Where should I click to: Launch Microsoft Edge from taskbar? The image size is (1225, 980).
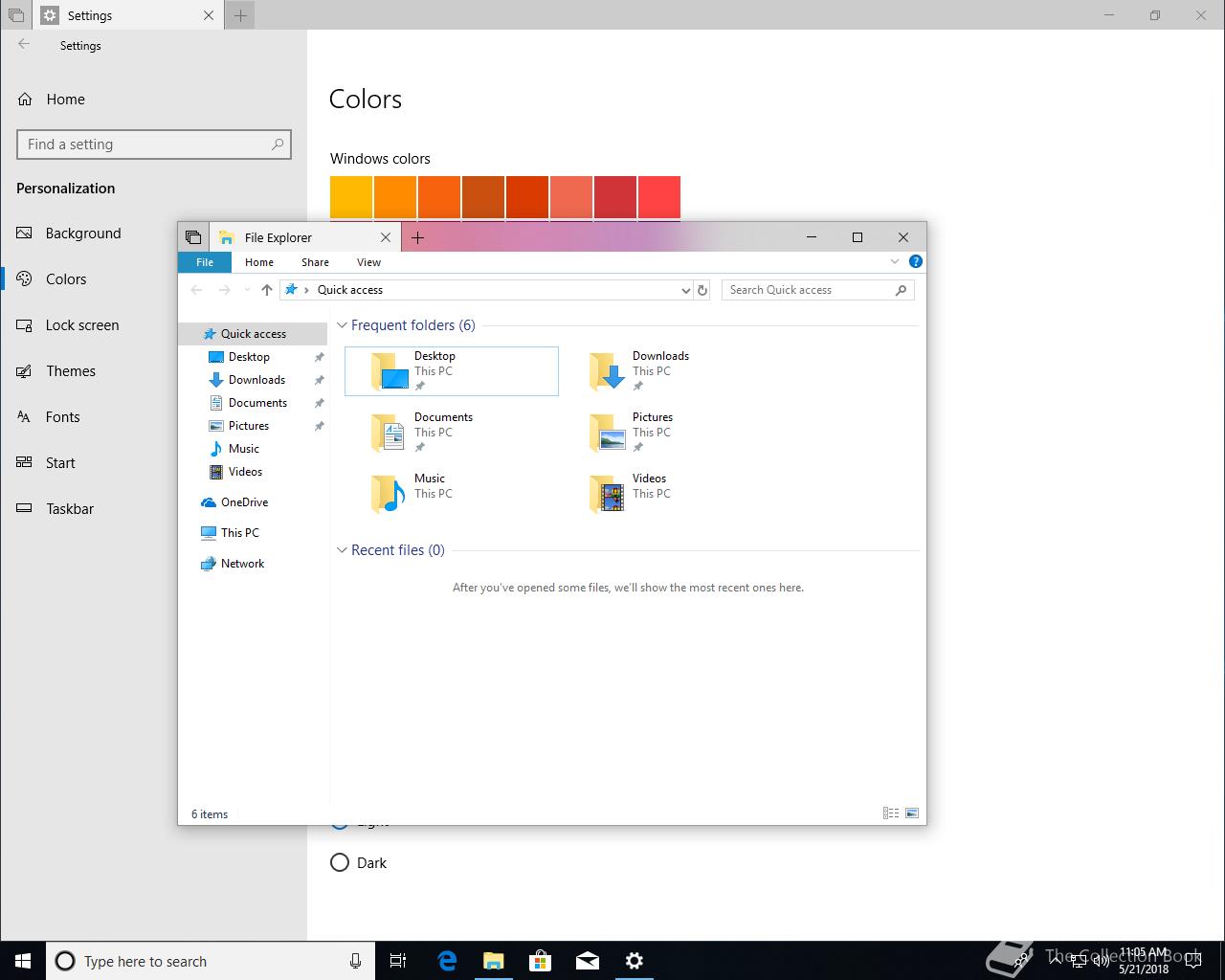[x=447, y=961]
